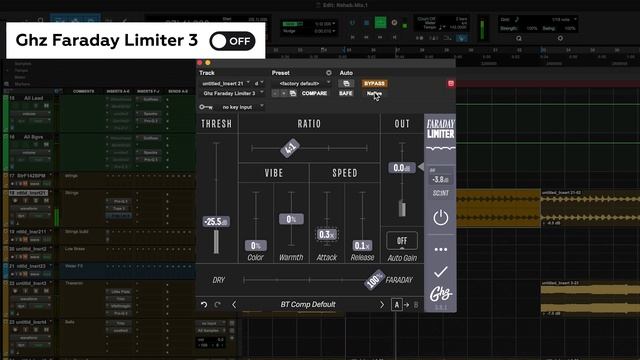
Task: Click the untitled_Insert 21-02 audio clip
Action: (590, 208)
